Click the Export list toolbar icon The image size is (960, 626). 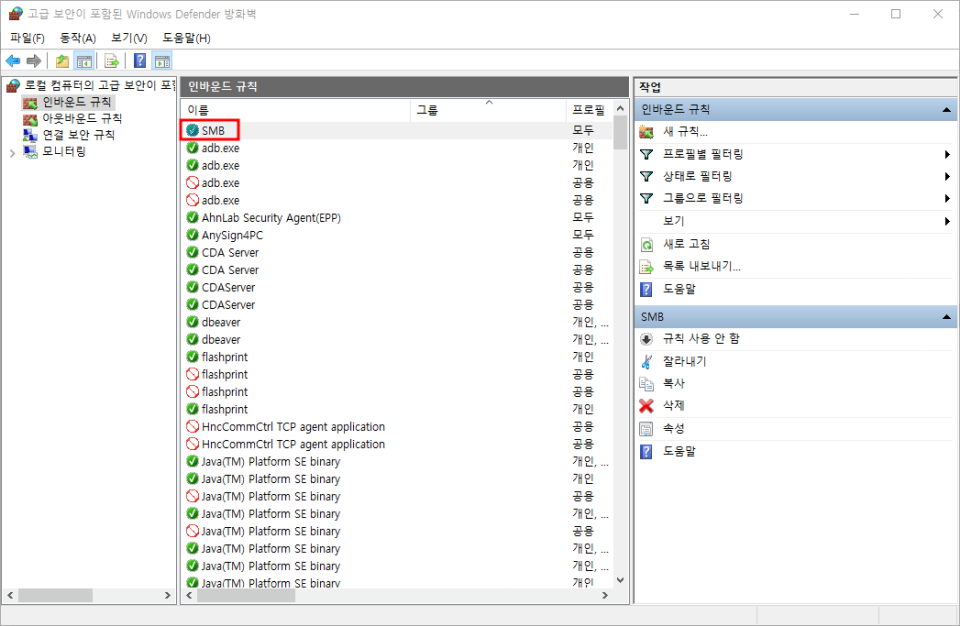pyautogui.click(x=111, y=61)
